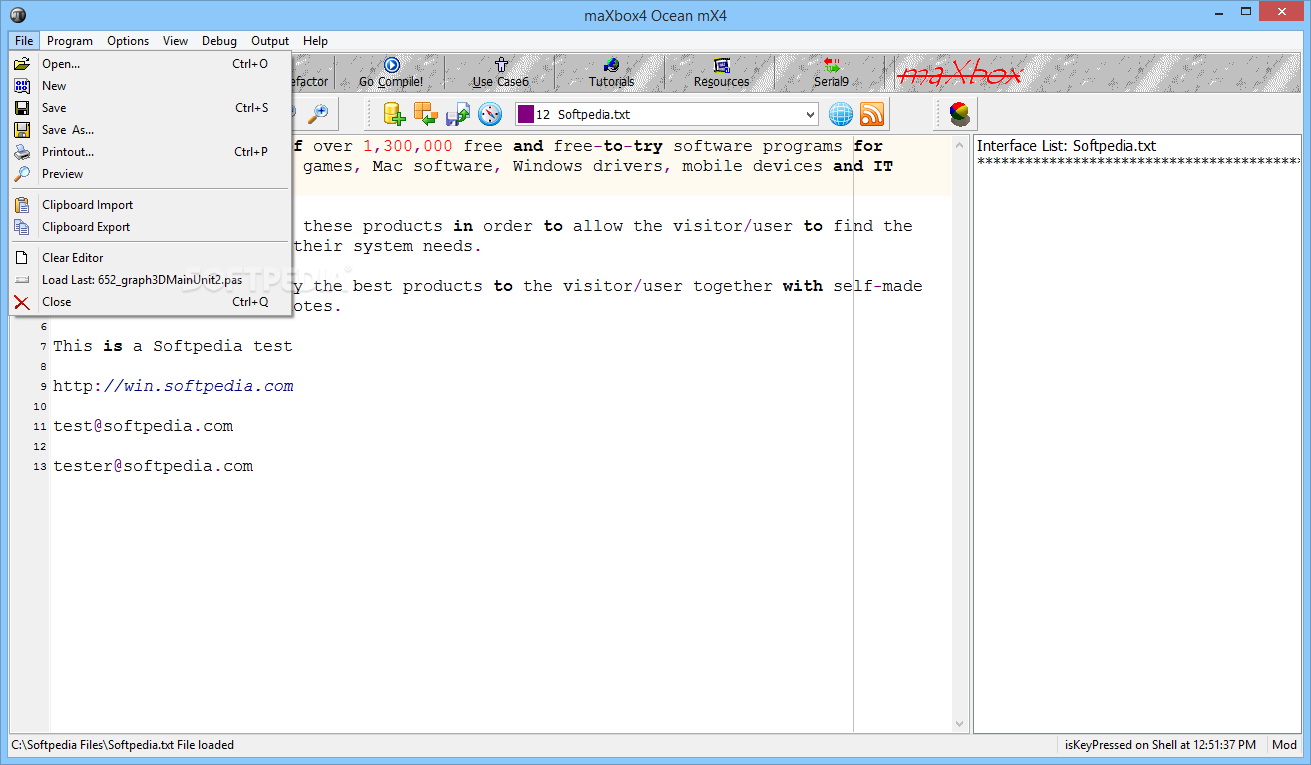Click the colored ball icon at toolbar end

pos(959,114)
